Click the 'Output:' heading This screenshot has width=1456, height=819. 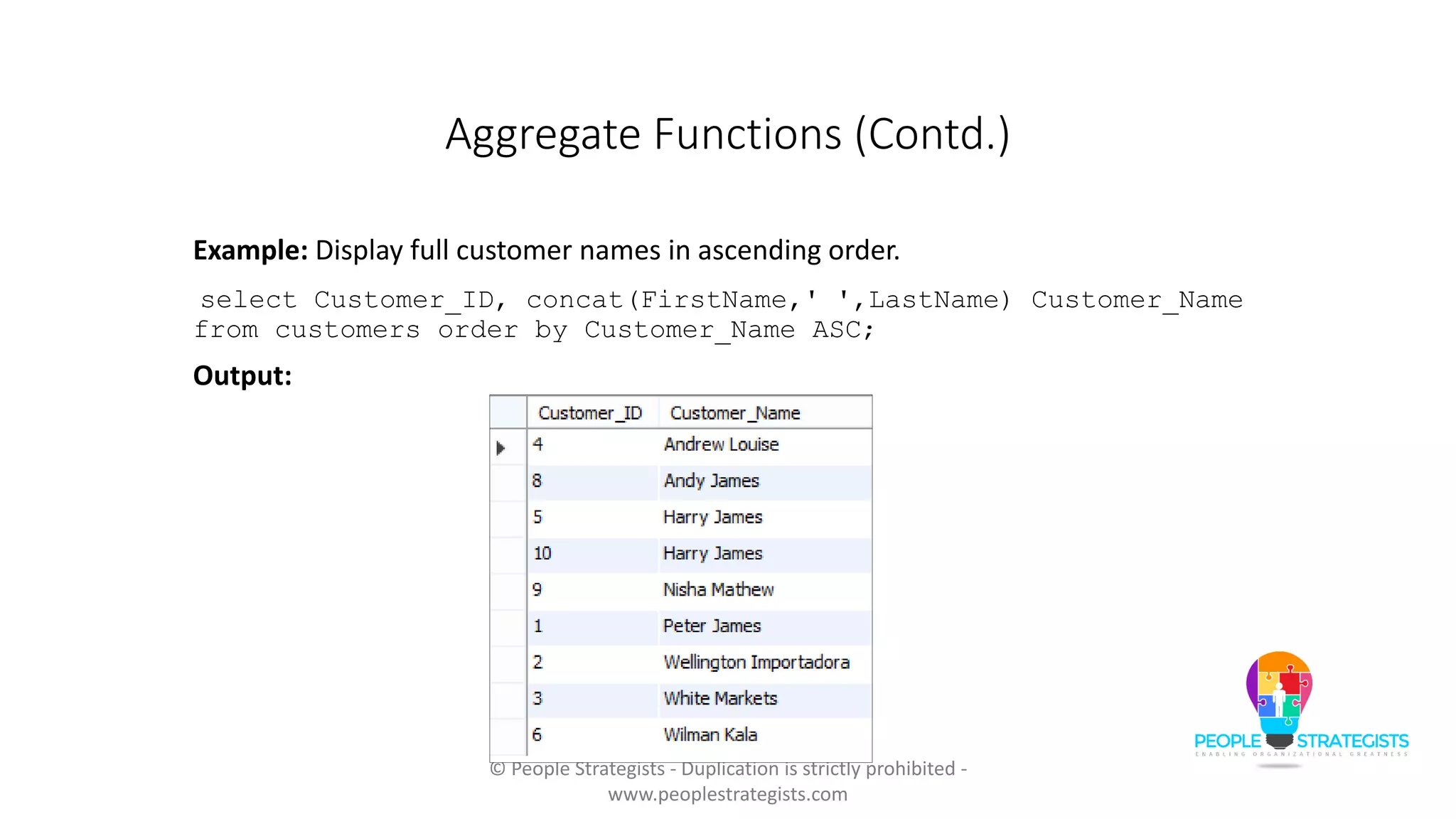tap(242, 375)
